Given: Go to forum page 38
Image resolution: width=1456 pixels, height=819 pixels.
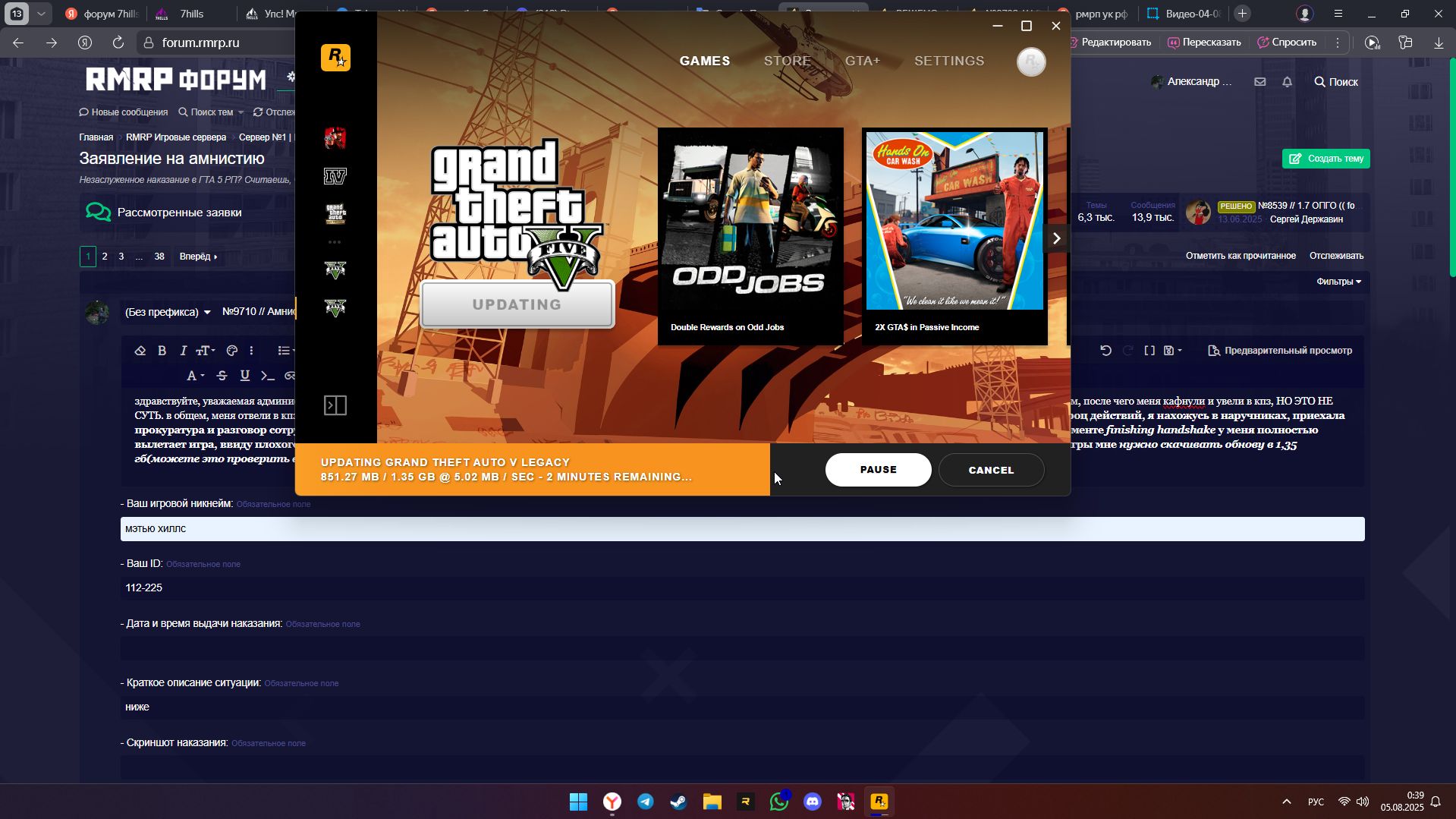Looking at the screenshot, I should pos(159,257).
